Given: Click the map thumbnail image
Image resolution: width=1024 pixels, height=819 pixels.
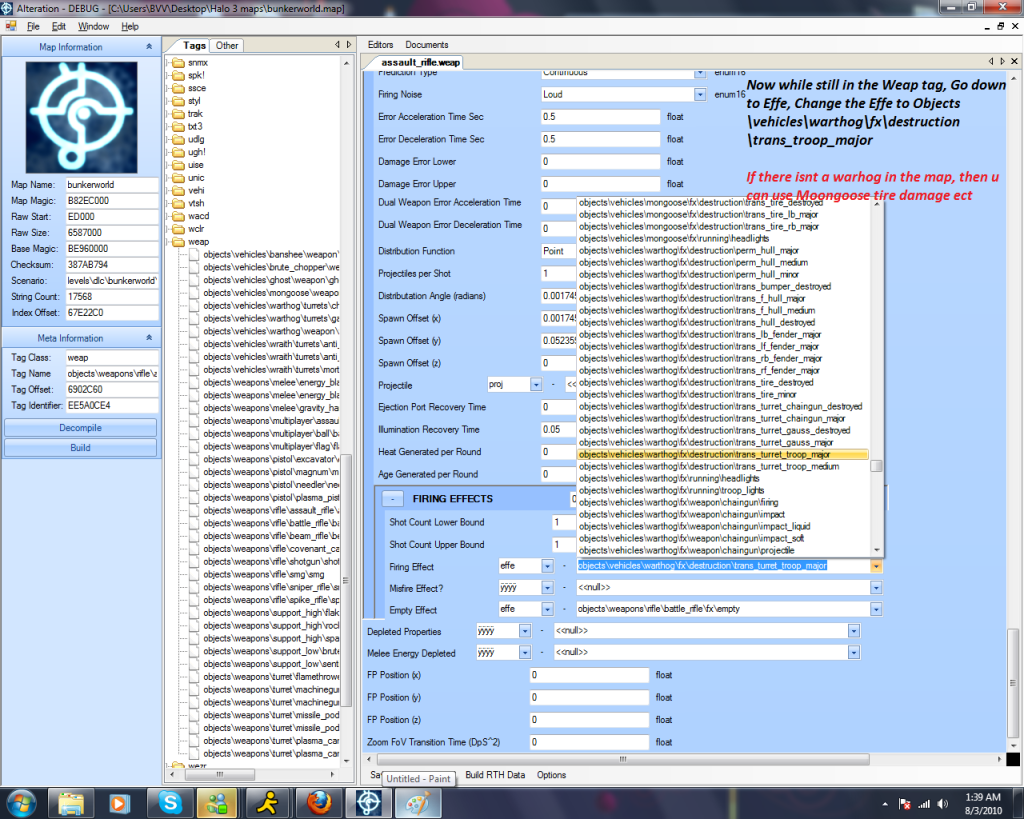Looking at the screenshot, I should (81, 118).
